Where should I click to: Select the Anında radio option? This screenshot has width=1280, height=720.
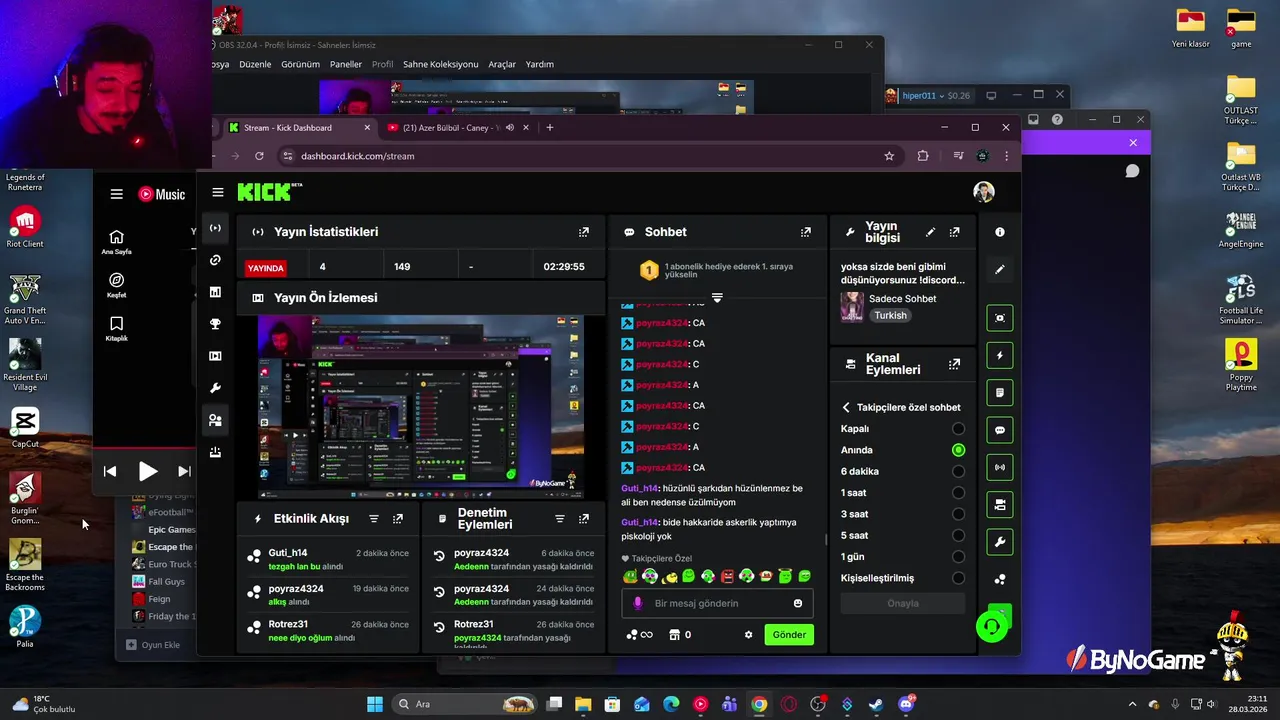click(x=958, y=450)
